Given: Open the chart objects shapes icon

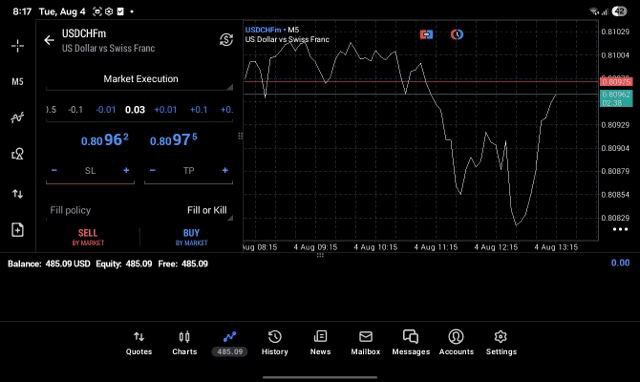Looking at the screenshot, I should [x=17, y=154].
